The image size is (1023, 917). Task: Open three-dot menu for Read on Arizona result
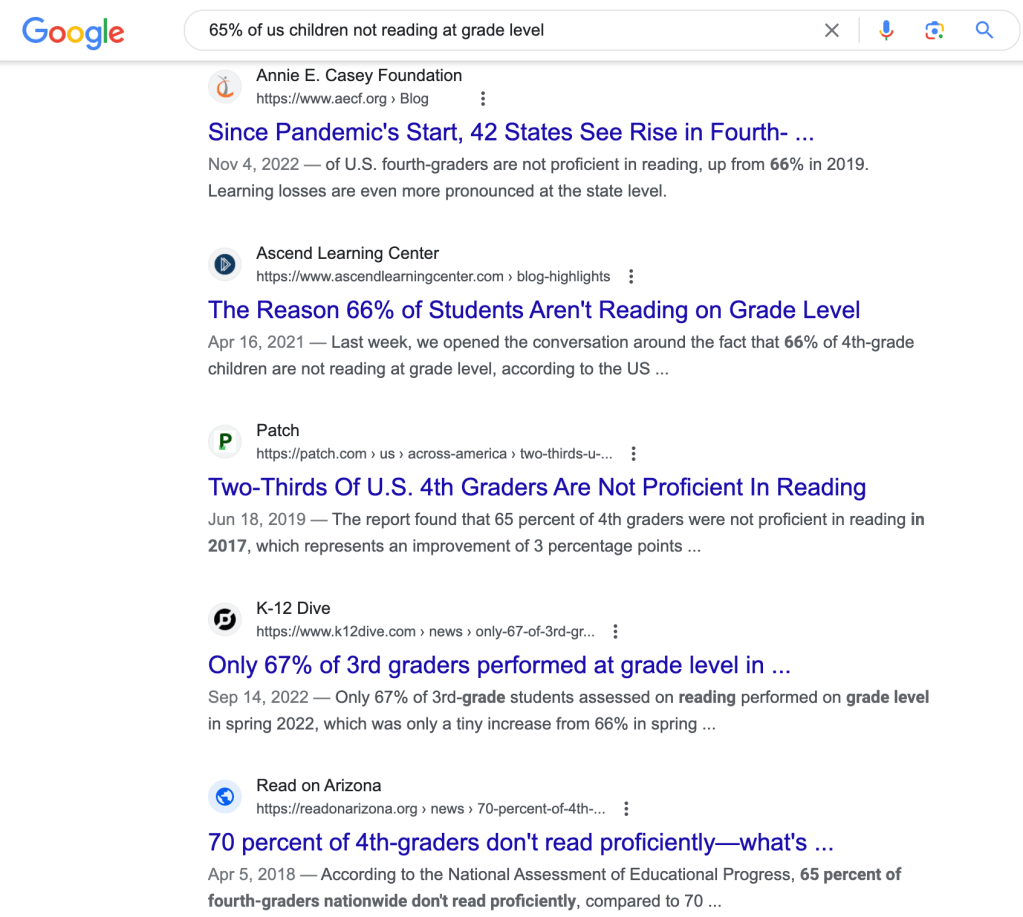(x=626, y=809)
